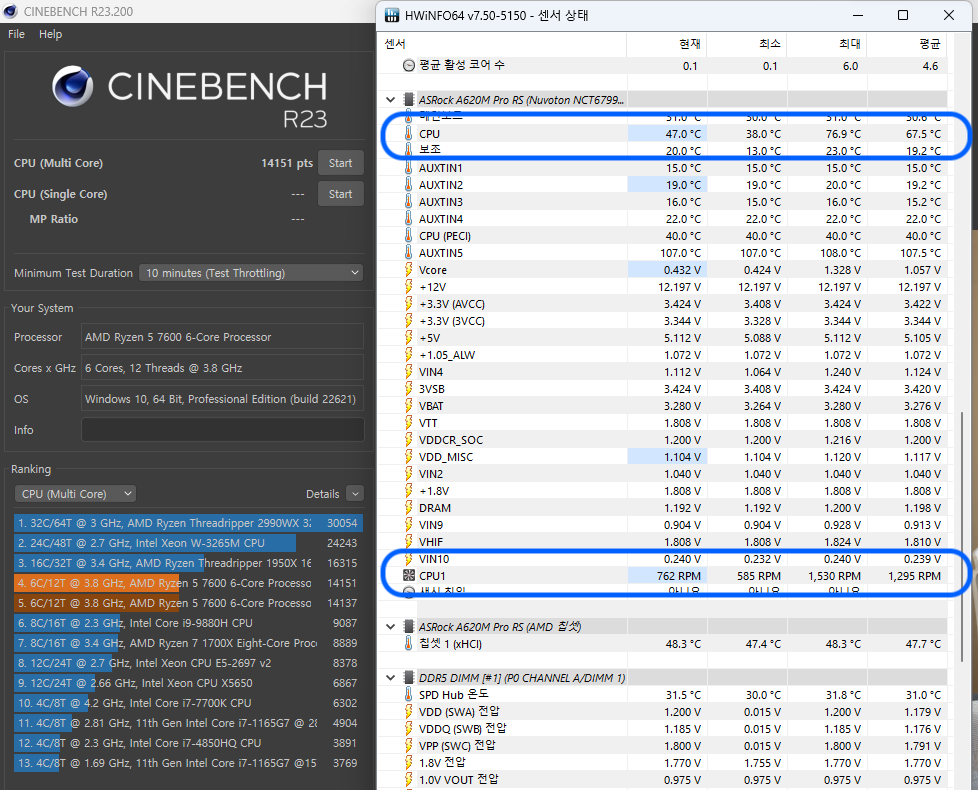The image size is (978, 790).
Task: Select the Threadripper 2990WX ranking entry
Action: coord(188,523)
